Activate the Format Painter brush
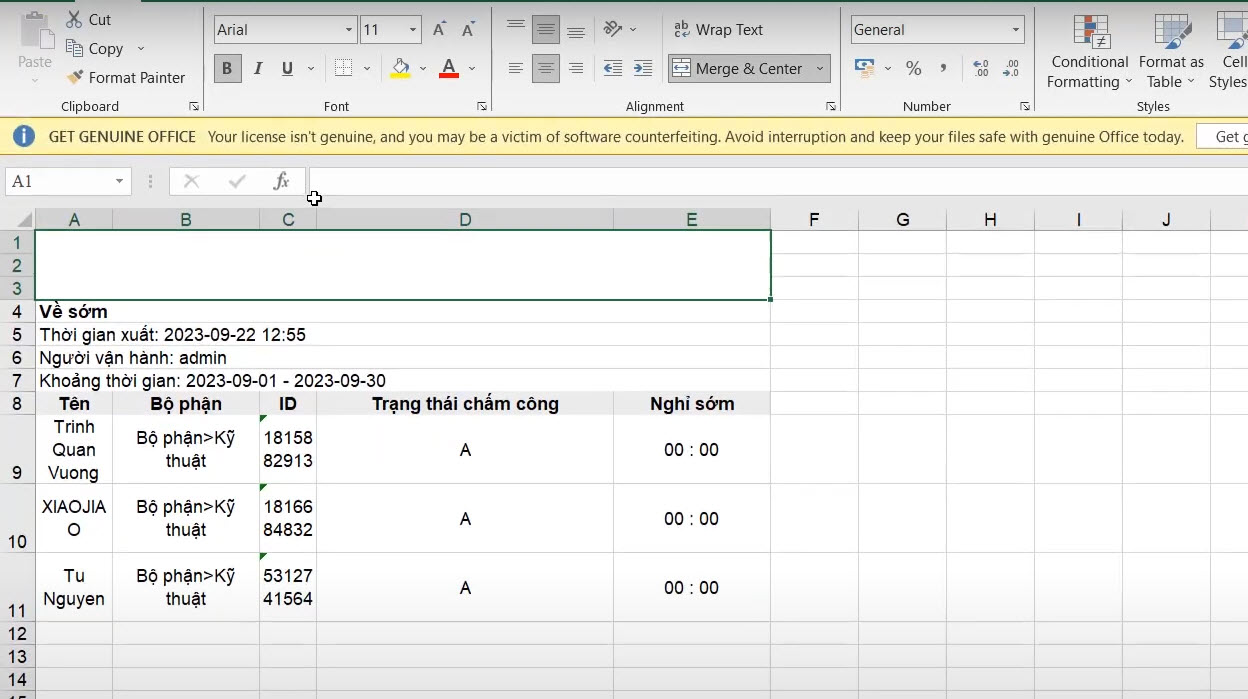This screenshot has height=699, width=1248. tap(75, 77)
